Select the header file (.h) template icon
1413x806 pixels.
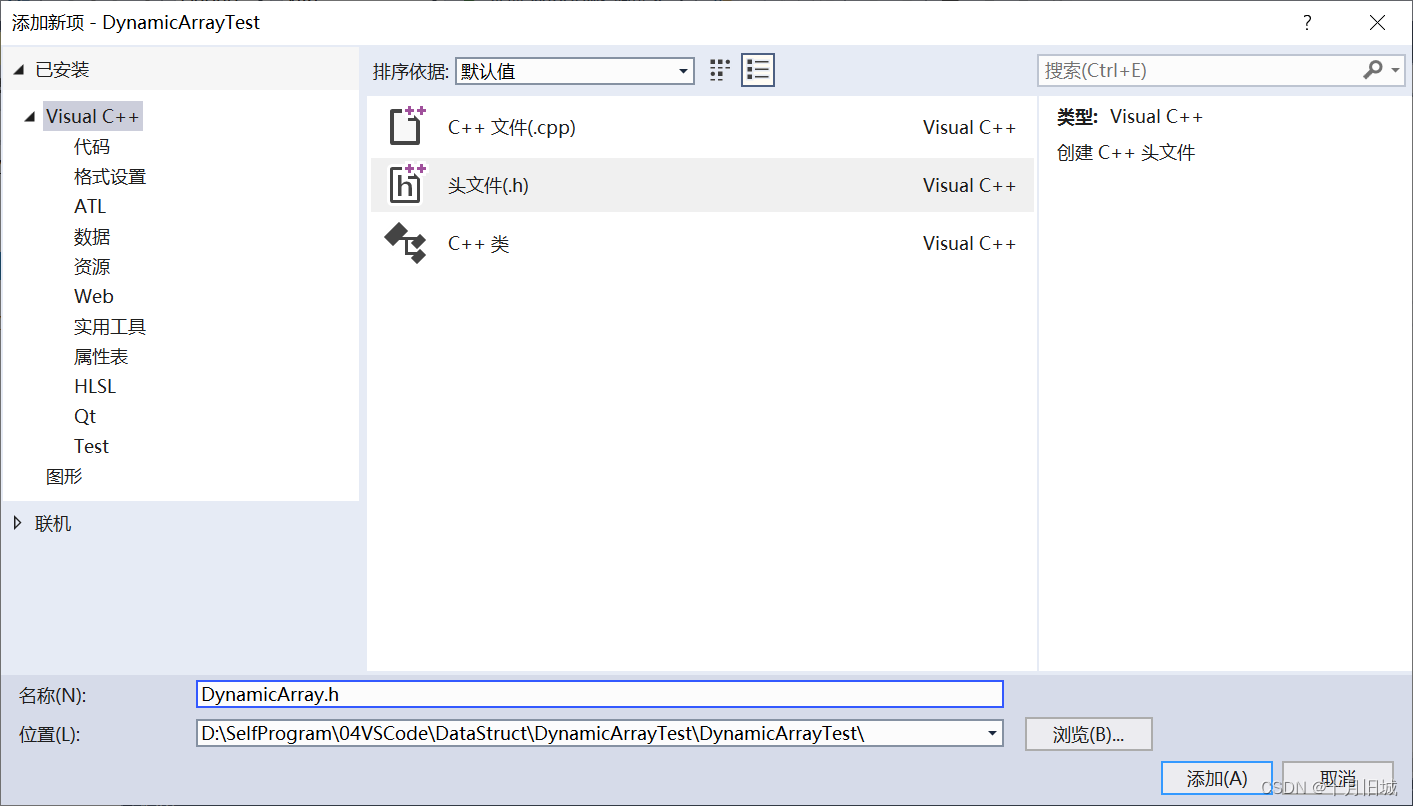click(x=406, y=184)
